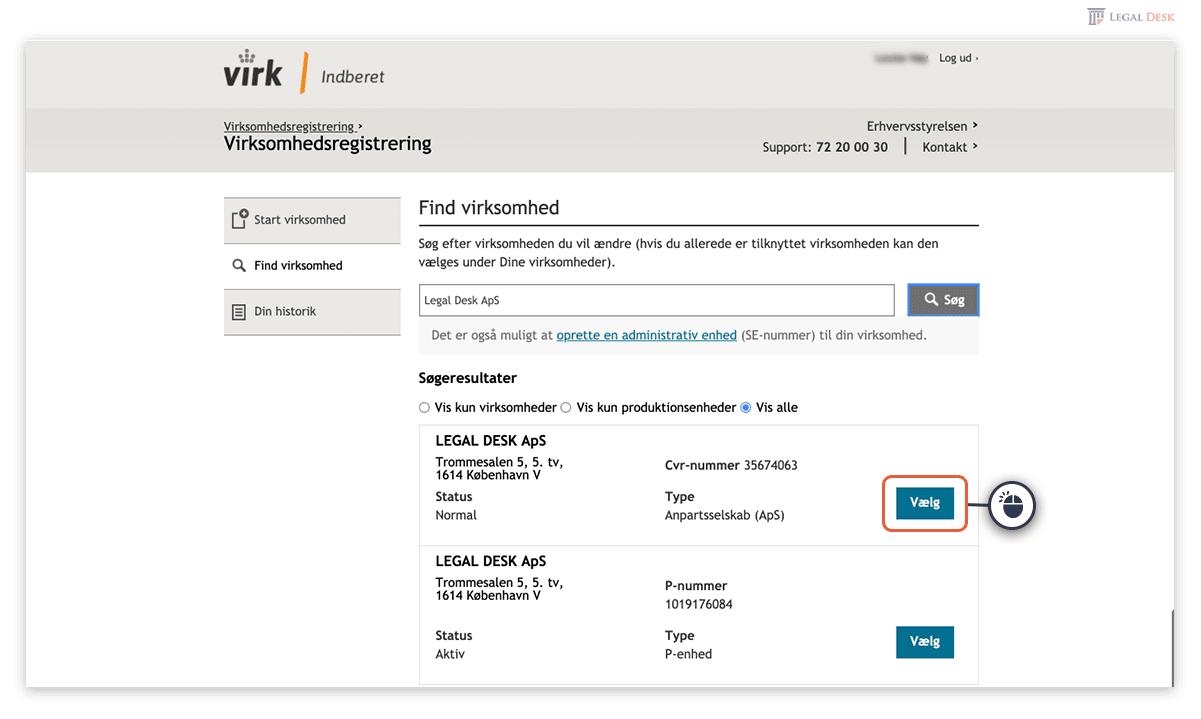Select Find virksomhed in sidebar
This screenshot has height=719, width=1201.
(x=312, y=266)
